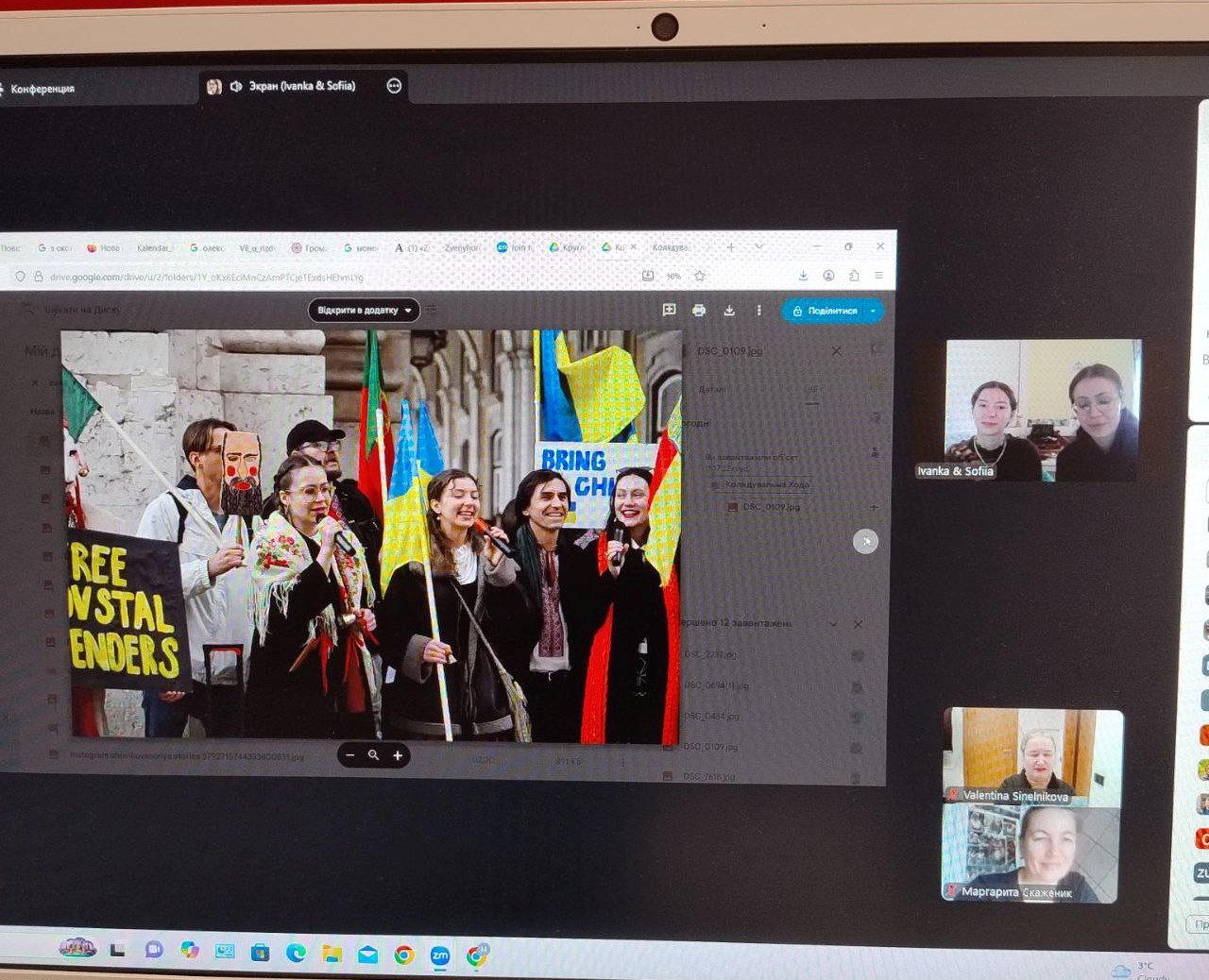
Task: Download the previewed image from Drive toolbar
Action: coord(729,310)
